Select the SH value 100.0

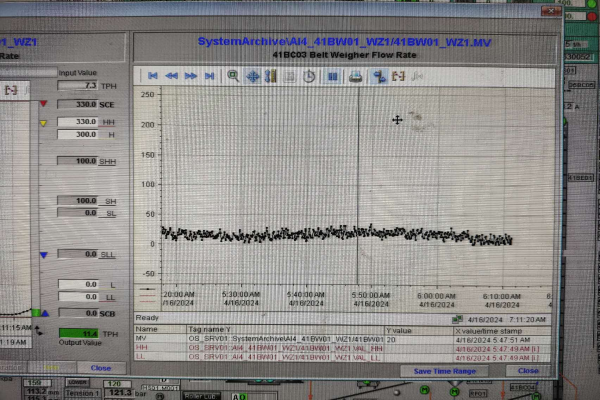coord(78,201)
